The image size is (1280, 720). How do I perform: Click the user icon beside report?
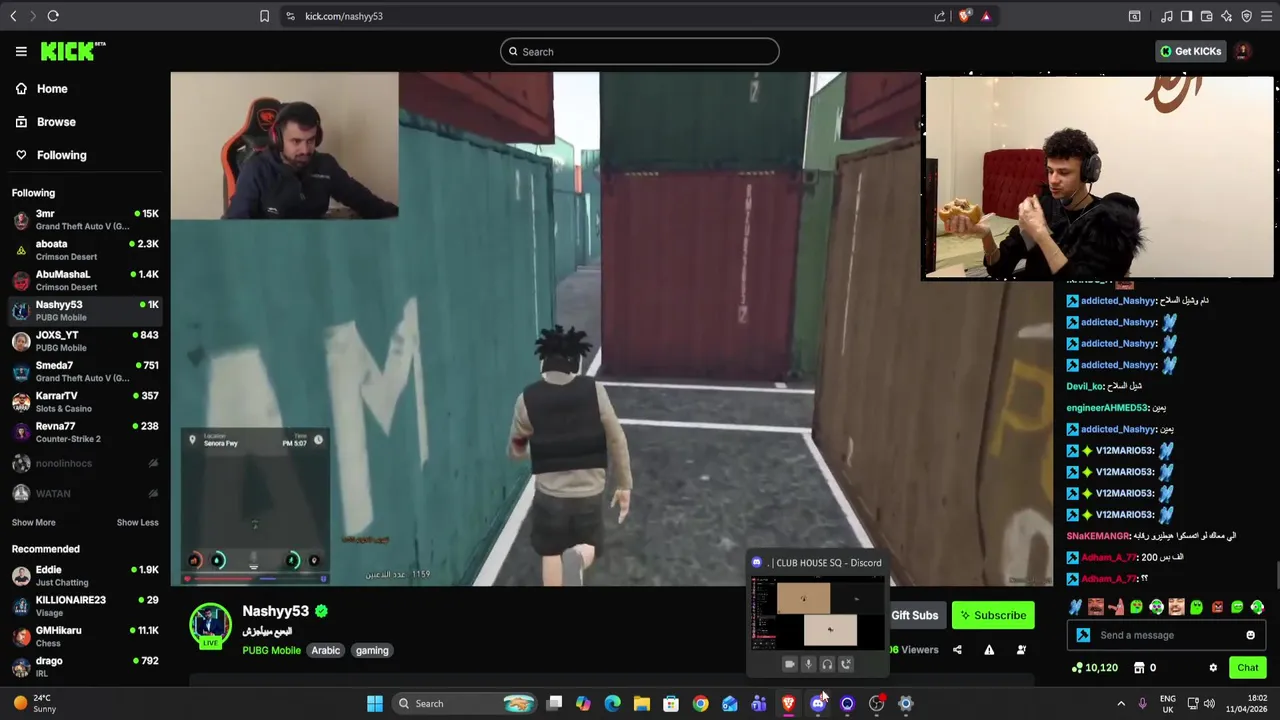1021,650
